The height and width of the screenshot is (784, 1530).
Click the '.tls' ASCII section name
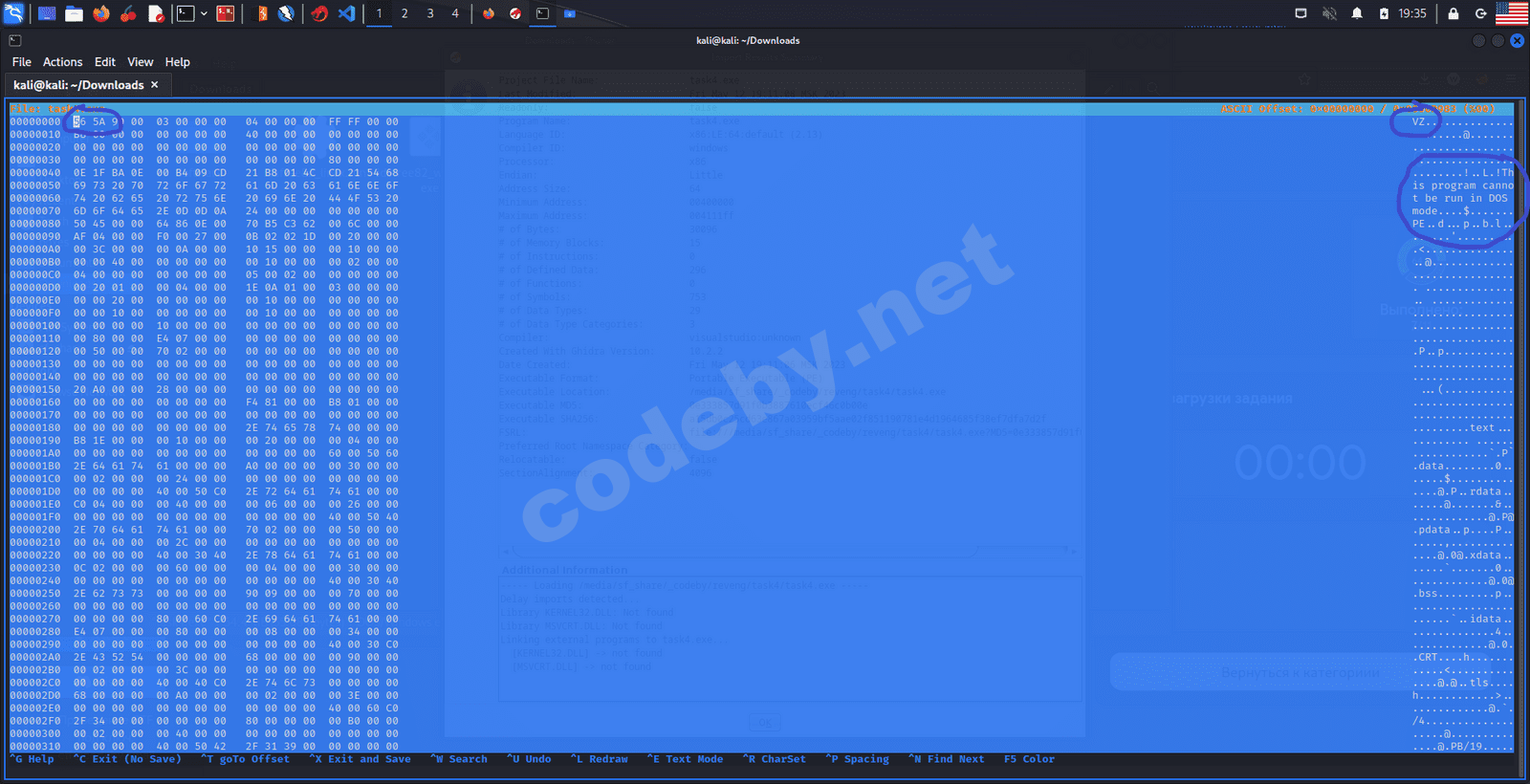point(1476,683)
